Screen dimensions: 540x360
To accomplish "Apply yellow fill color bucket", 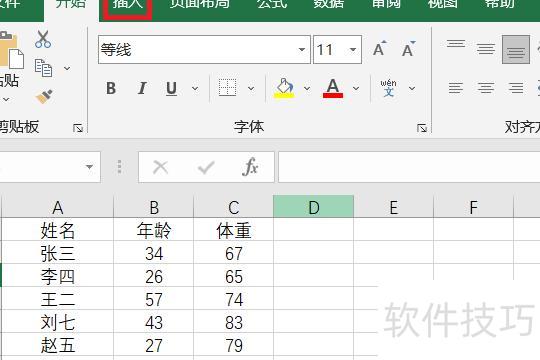I will point(284,88).
